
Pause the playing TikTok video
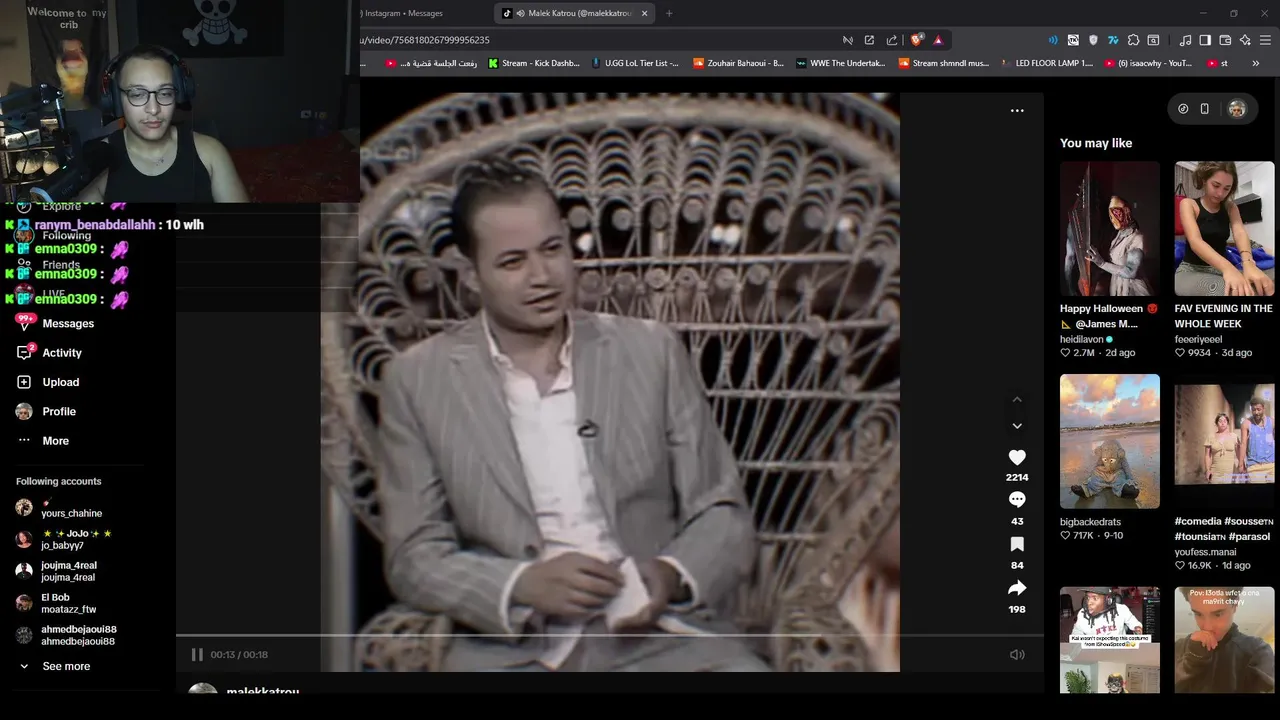(x=197, y=654)
